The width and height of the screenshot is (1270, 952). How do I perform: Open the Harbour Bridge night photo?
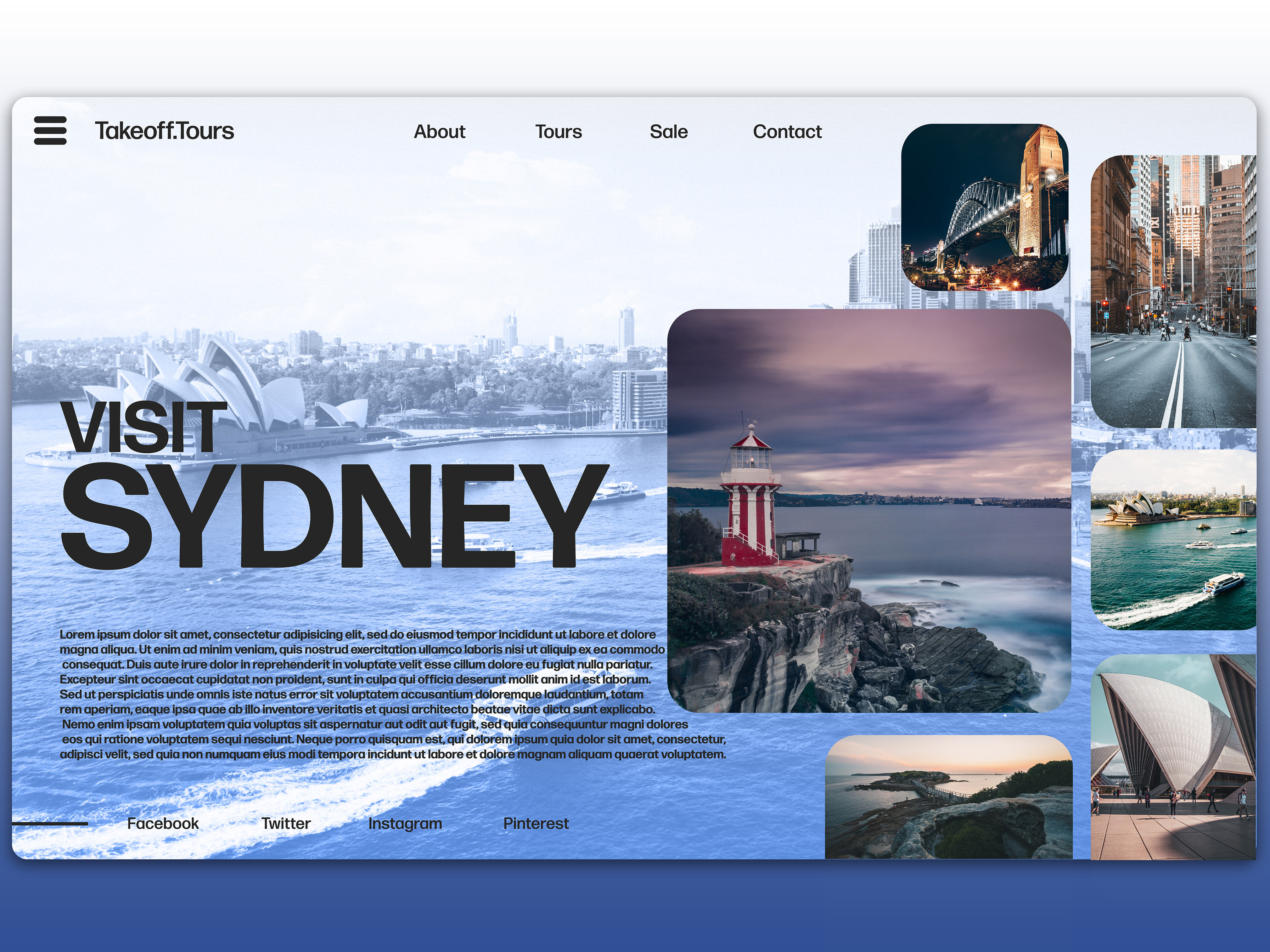coord(985,207)
